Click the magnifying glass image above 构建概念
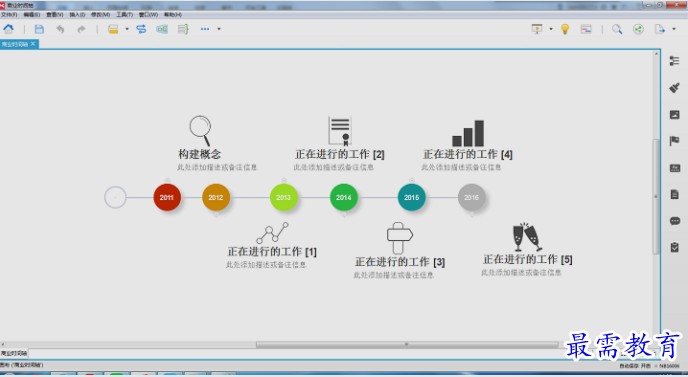The width and height of the screenshot is (688, 377). [x=200, y=131]
